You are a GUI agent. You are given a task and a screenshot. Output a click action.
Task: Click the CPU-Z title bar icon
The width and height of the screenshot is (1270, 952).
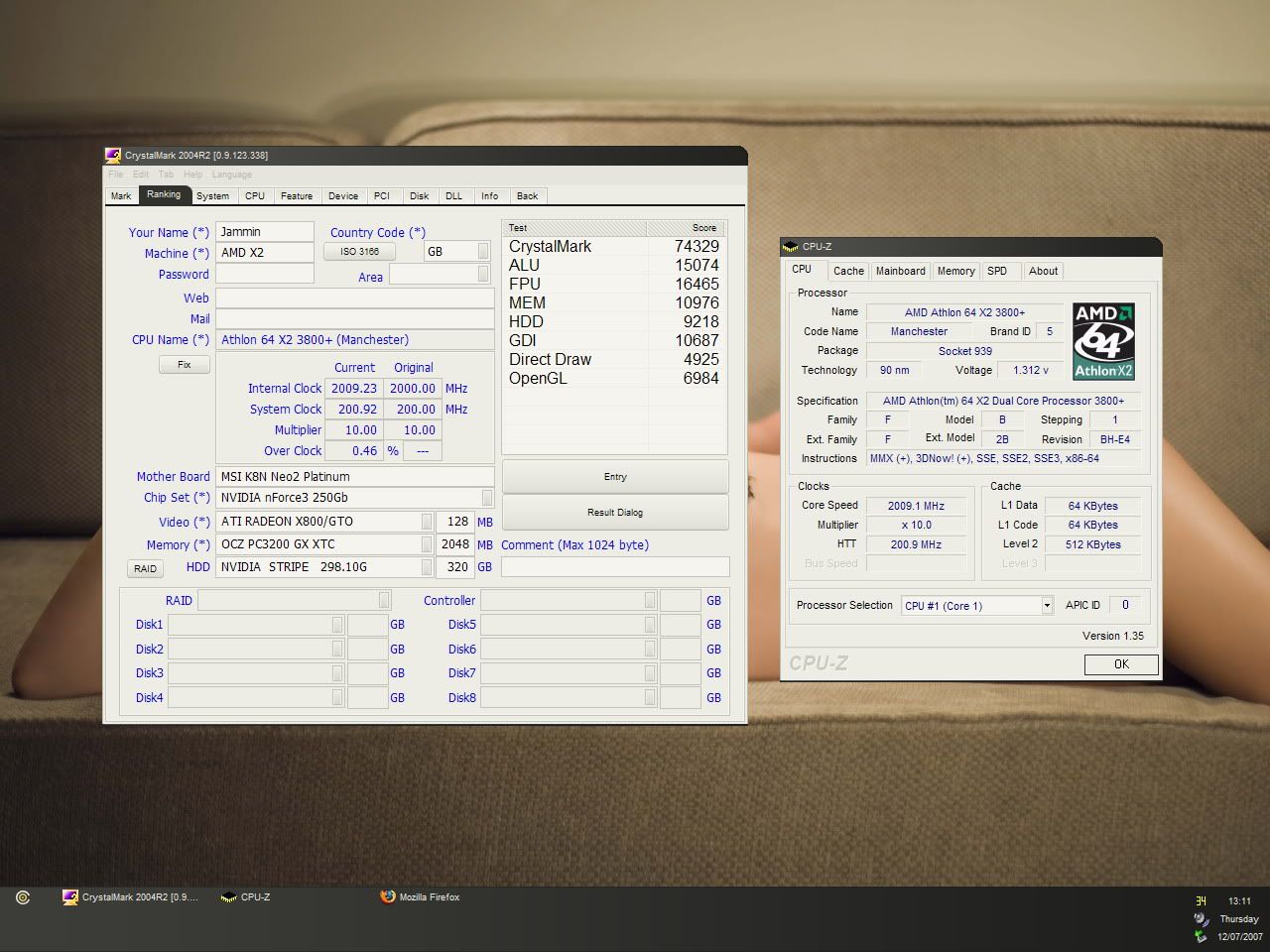[x=790, y=246]
